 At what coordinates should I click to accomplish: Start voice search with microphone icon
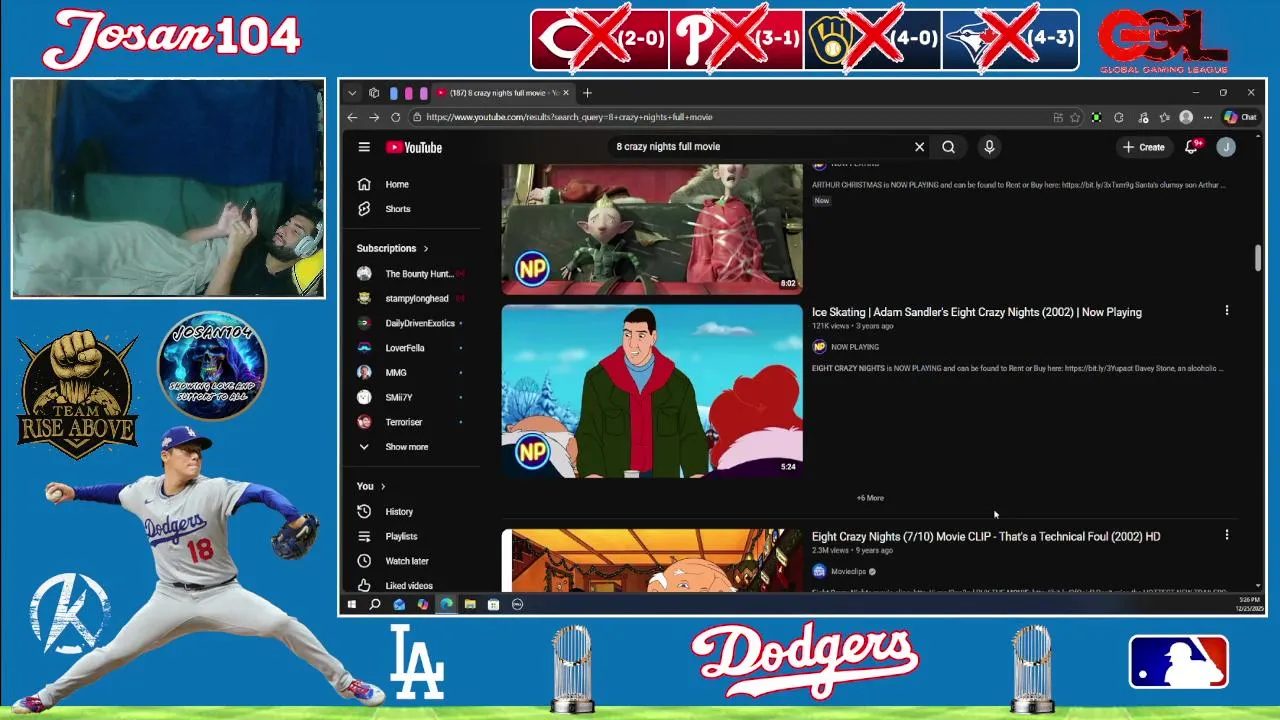pyautogui.click(x=989, y=147)
